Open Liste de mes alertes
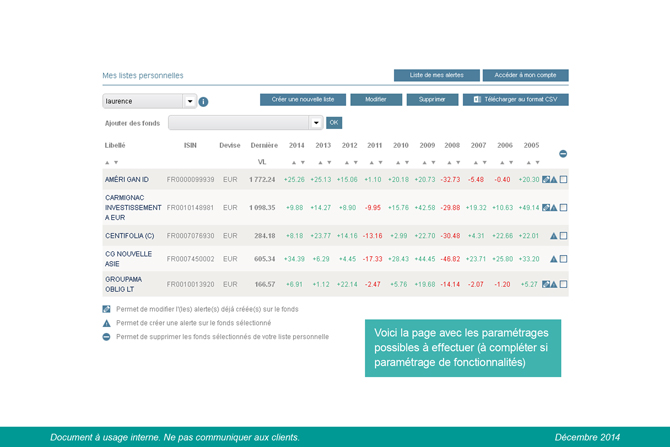The image size is (670, 447). [436, 75]
